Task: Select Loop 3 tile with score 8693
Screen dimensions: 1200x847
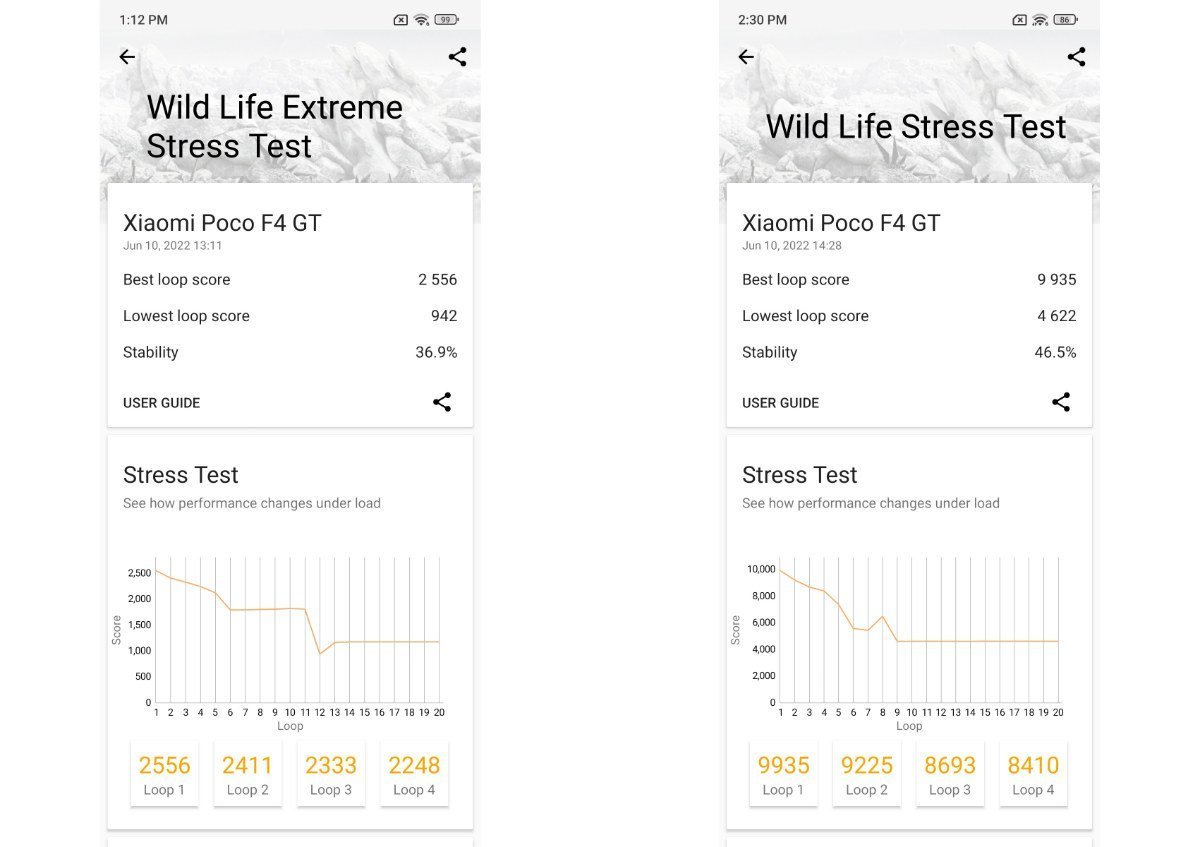Action: [950, 773]
